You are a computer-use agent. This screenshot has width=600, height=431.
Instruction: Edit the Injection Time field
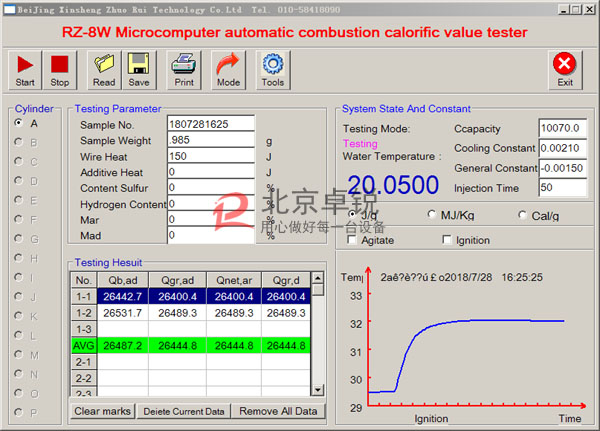click(x=562, y=188)
